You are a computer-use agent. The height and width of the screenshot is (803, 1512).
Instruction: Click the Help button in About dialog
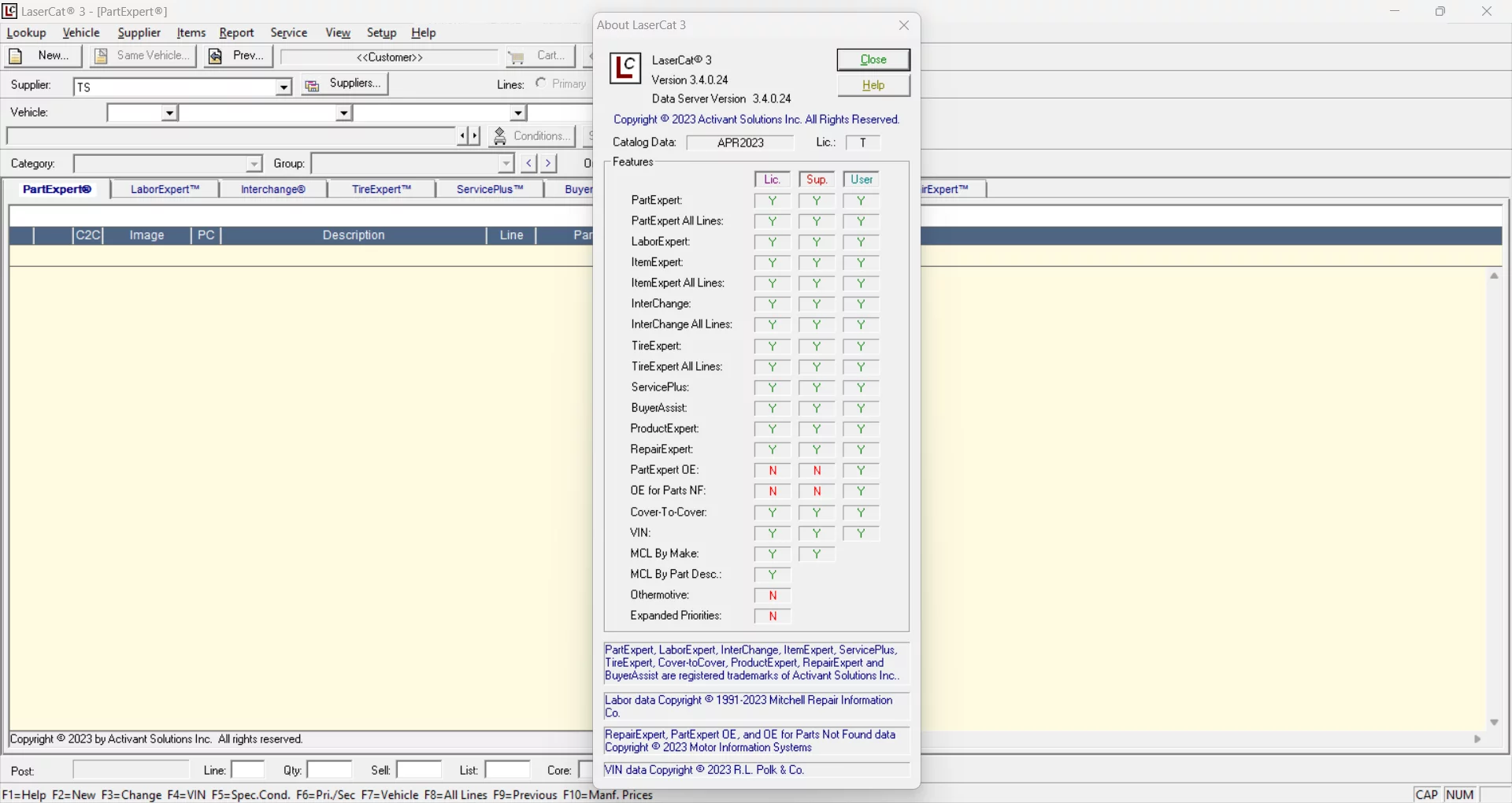click(x=873, y=86)
